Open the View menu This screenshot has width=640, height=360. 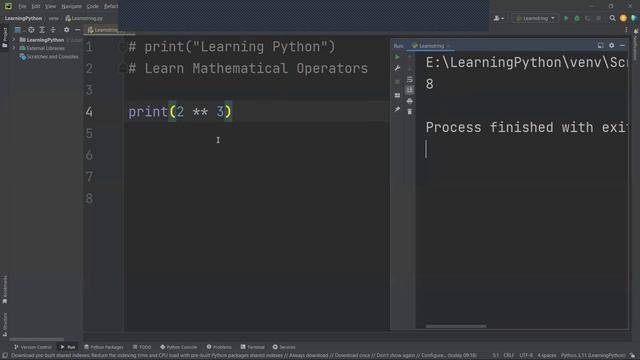point(50,6)
